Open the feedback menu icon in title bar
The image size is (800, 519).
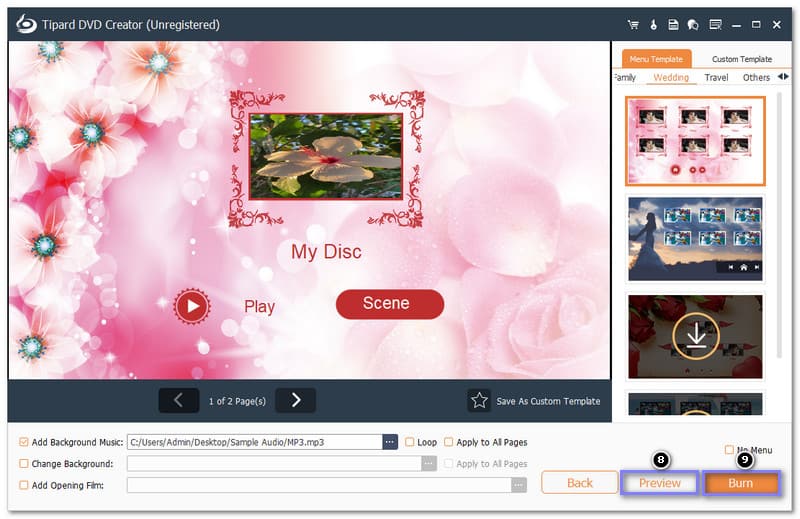click(715, 24)
